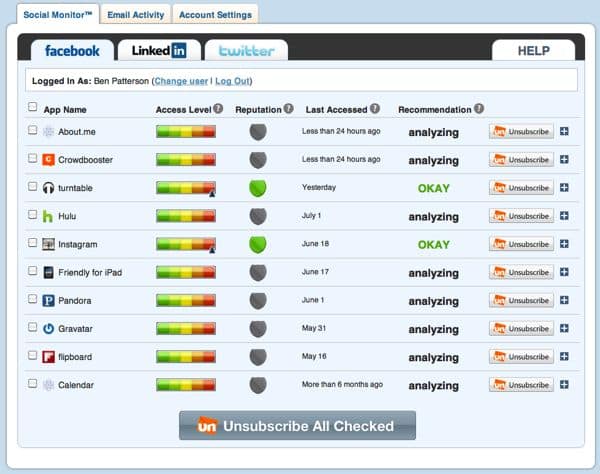Expand details for flipboard row

pos(564,357)
